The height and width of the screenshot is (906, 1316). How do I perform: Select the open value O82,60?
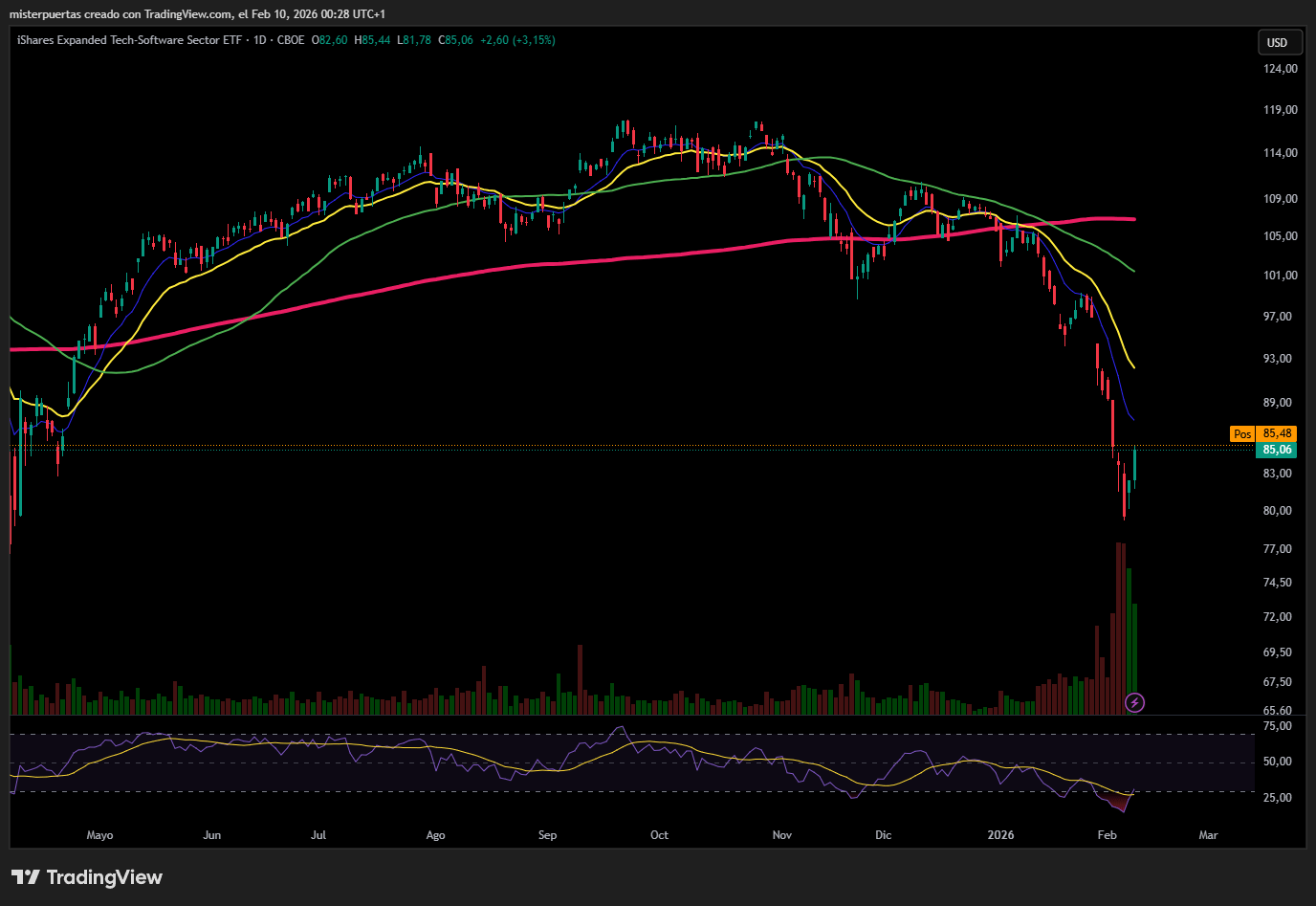click(x=330, y=40)
